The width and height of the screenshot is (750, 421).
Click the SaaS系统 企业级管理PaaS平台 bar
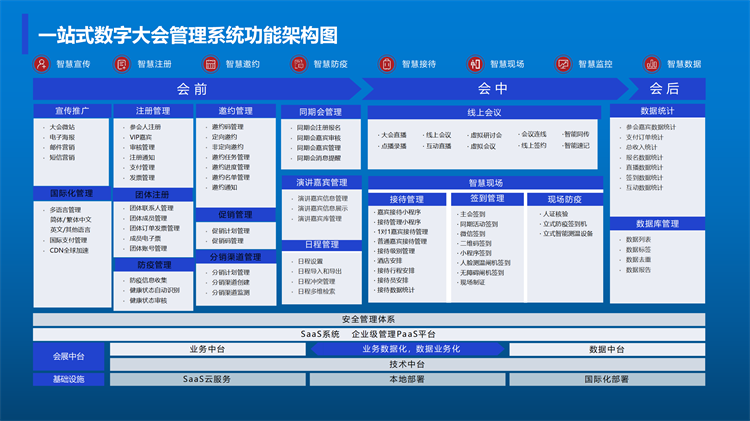(369, 334)
